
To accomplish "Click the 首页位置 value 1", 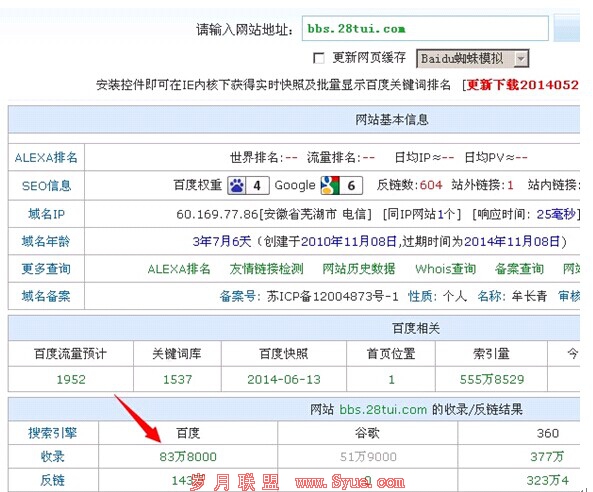I will [391, 379].
